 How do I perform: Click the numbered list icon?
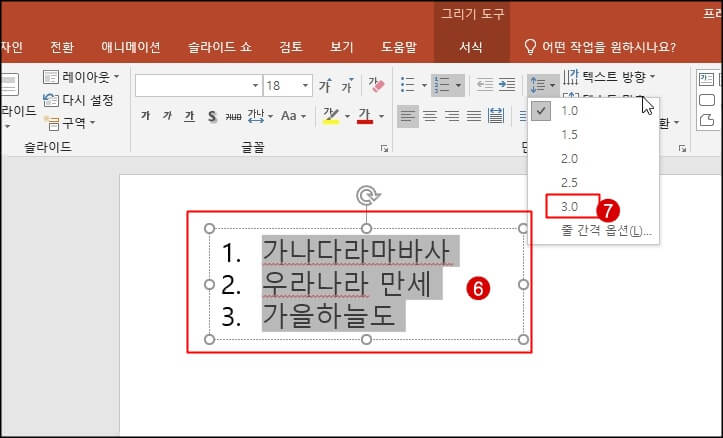pyautogui.click(x=442, y=85)
